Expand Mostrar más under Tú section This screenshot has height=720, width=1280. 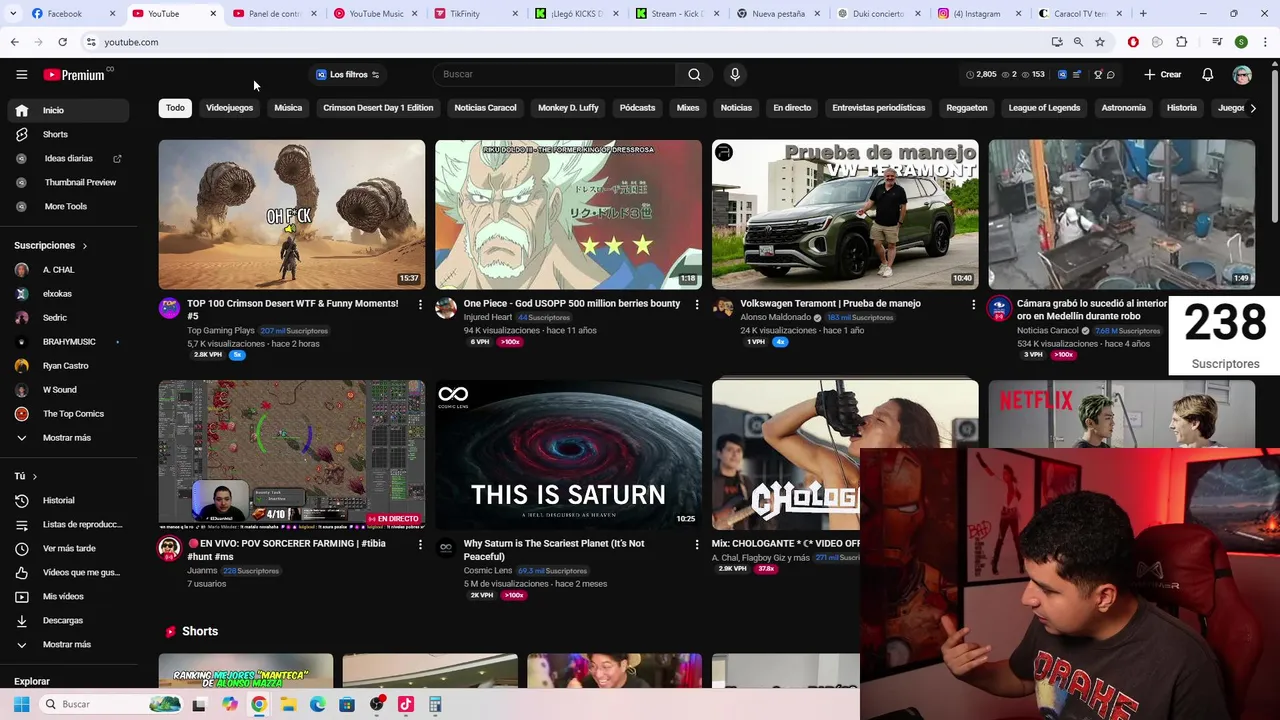68,644
